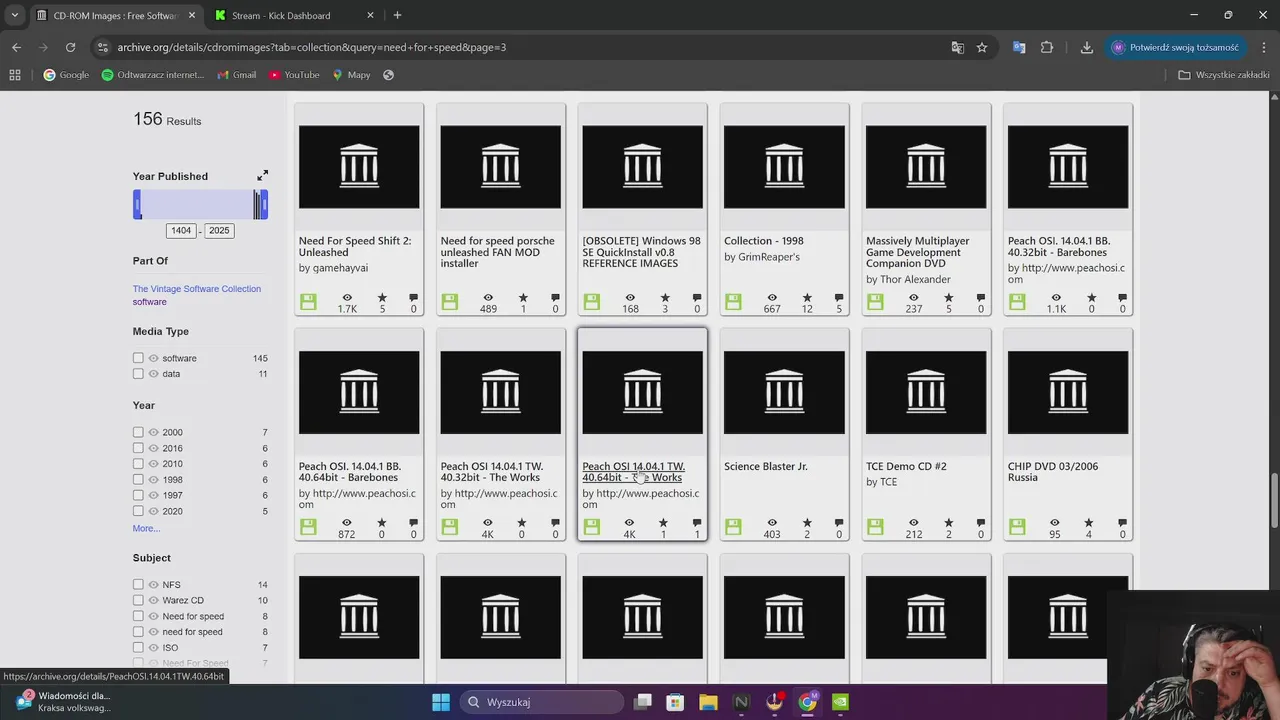
Task: Click the page vertical scrollbar
Action: point(1274,500)
